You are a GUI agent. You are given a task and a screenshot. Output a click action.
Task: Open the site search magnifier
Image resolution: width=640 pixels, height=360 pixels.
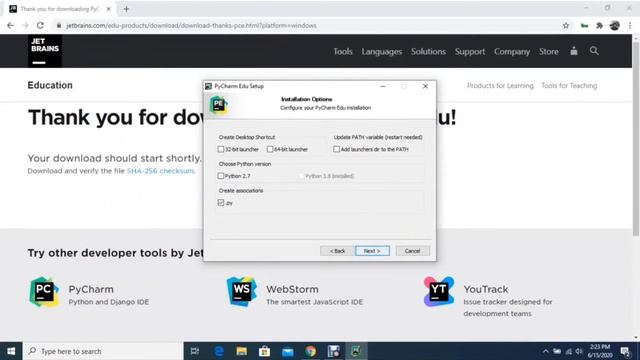594,51
